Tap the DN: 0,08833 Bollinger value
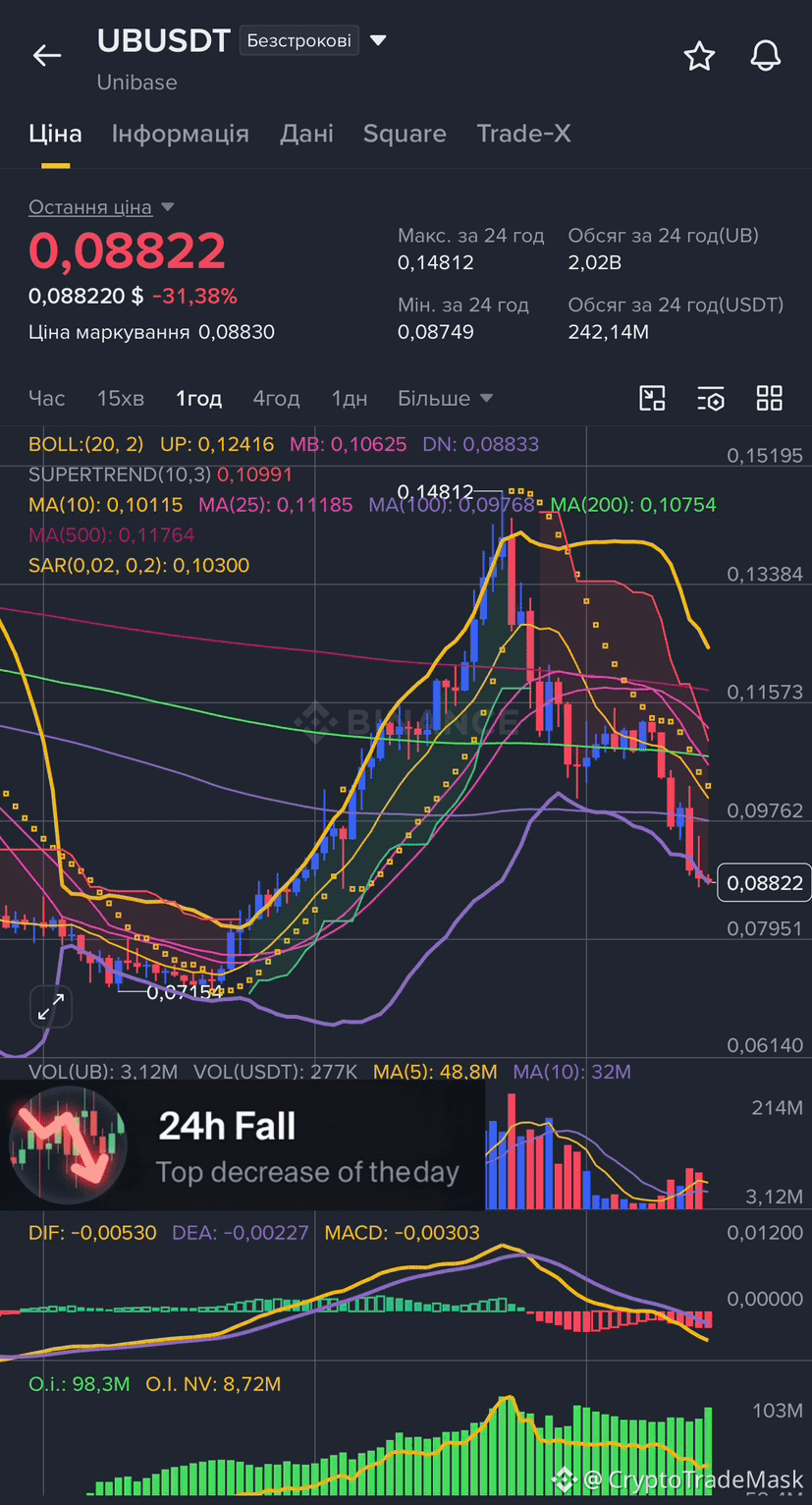Screen dimensions: 812x1505 [x=480, y=444]
